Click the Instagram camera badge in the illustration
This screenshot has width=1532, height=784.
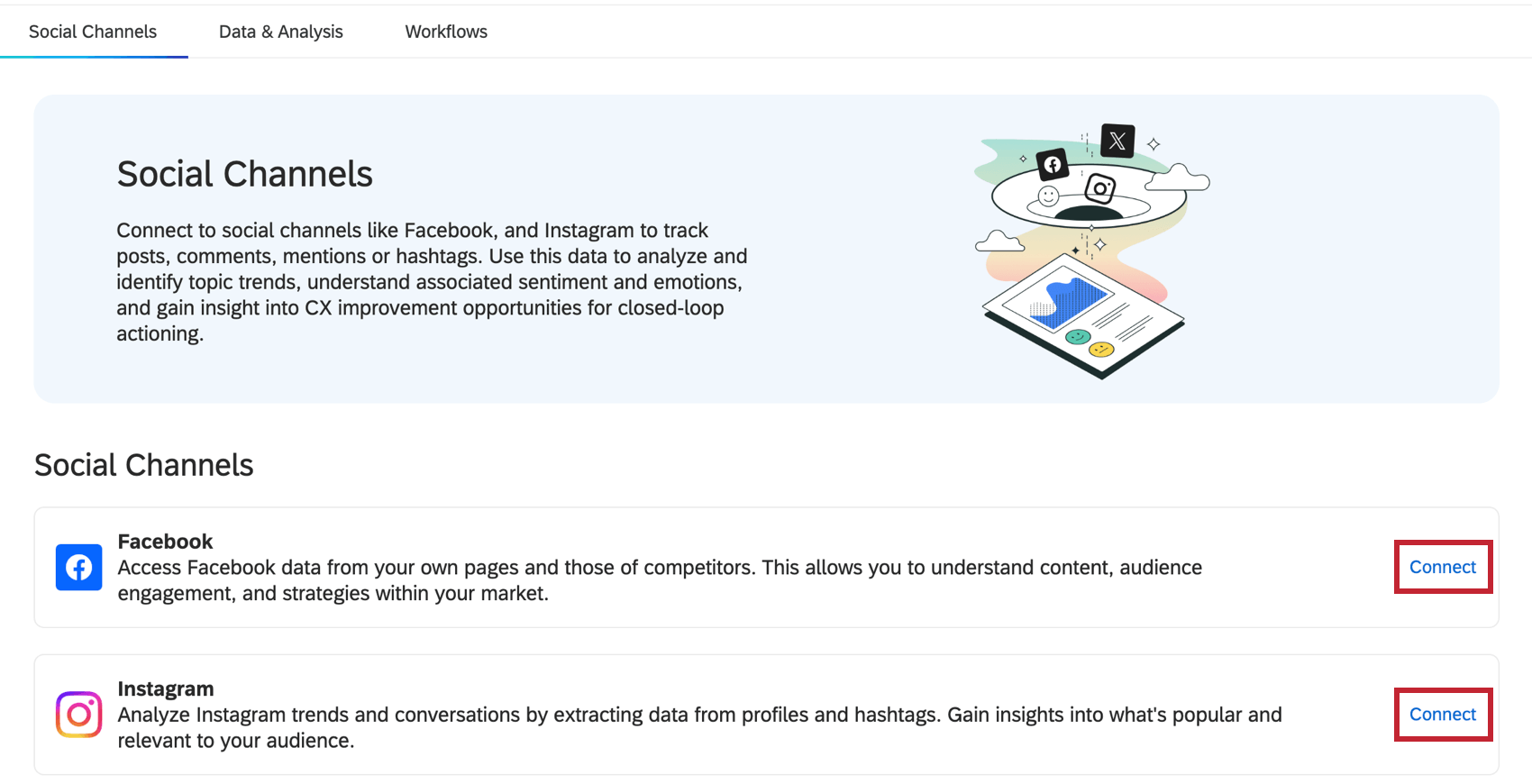tap(1099, 188)
